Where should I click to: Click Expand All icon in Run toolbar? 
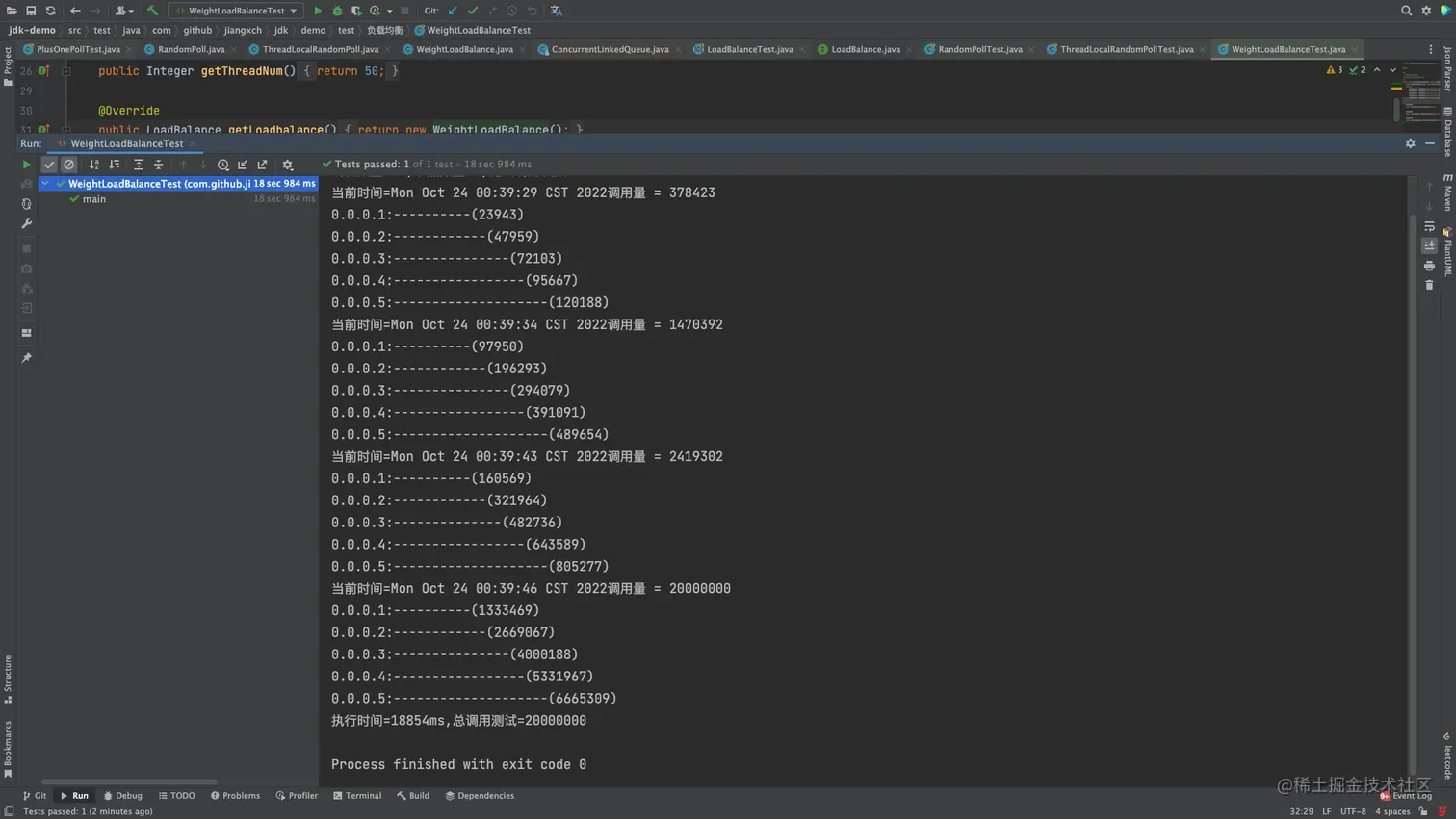139,165
